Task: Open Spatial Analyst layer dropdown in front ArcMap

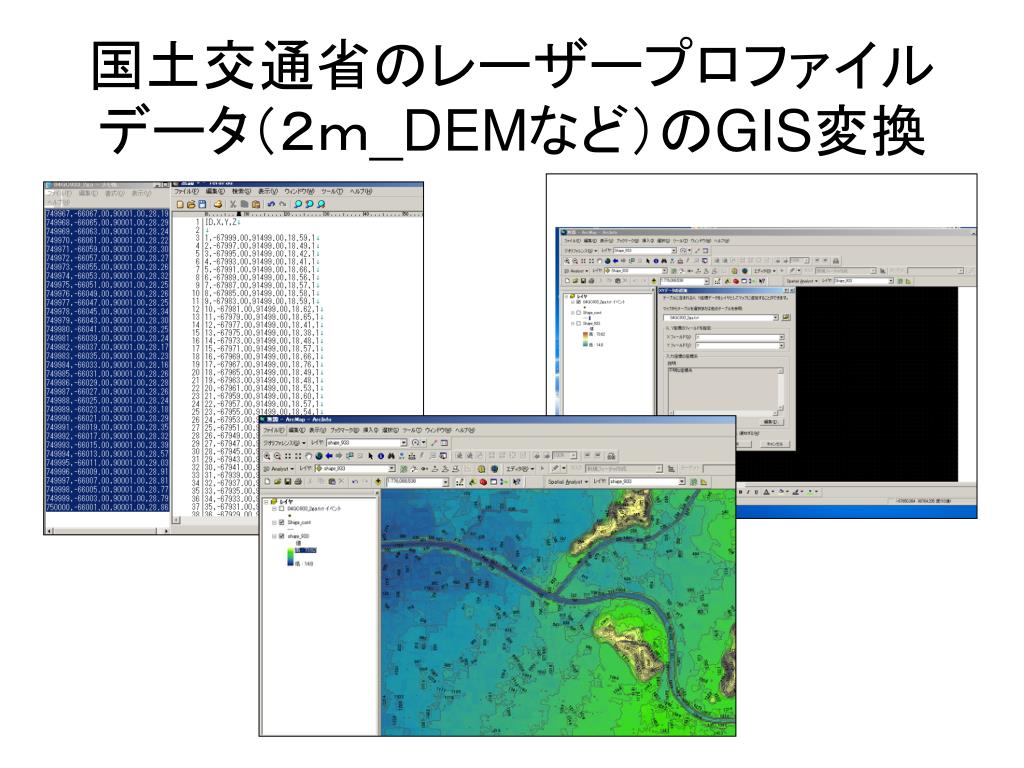Action: 682,482
